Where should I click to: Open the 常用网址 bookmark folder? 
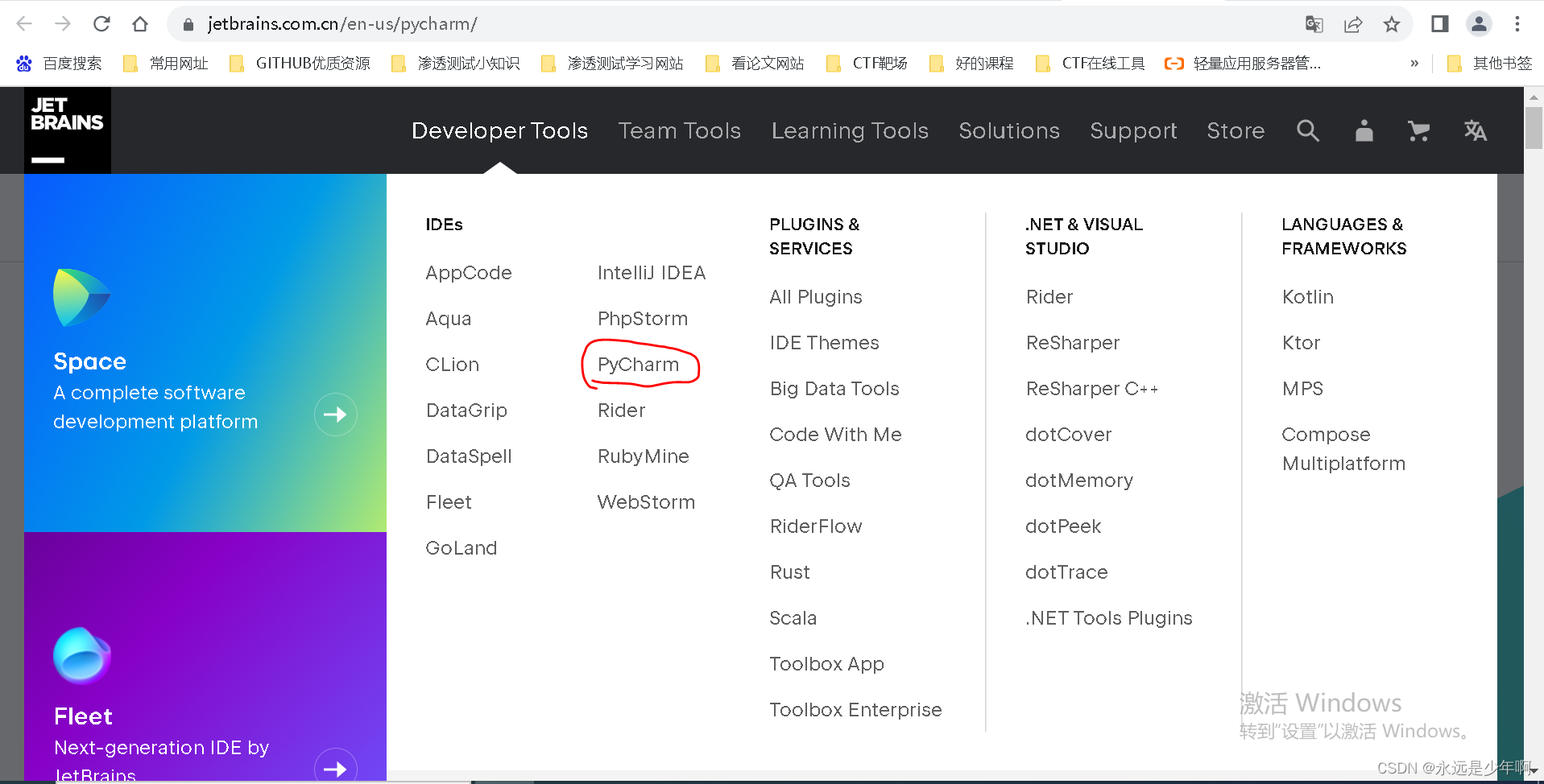coord(166,64)
